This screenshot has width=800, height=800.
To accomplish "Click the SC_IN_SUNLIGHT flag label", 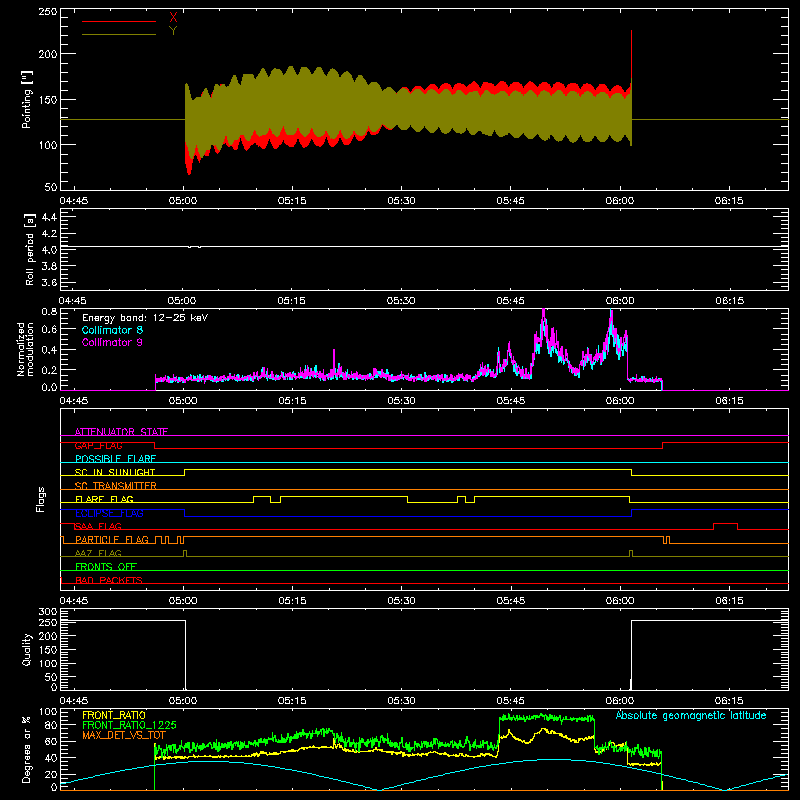I will point(115,472).
